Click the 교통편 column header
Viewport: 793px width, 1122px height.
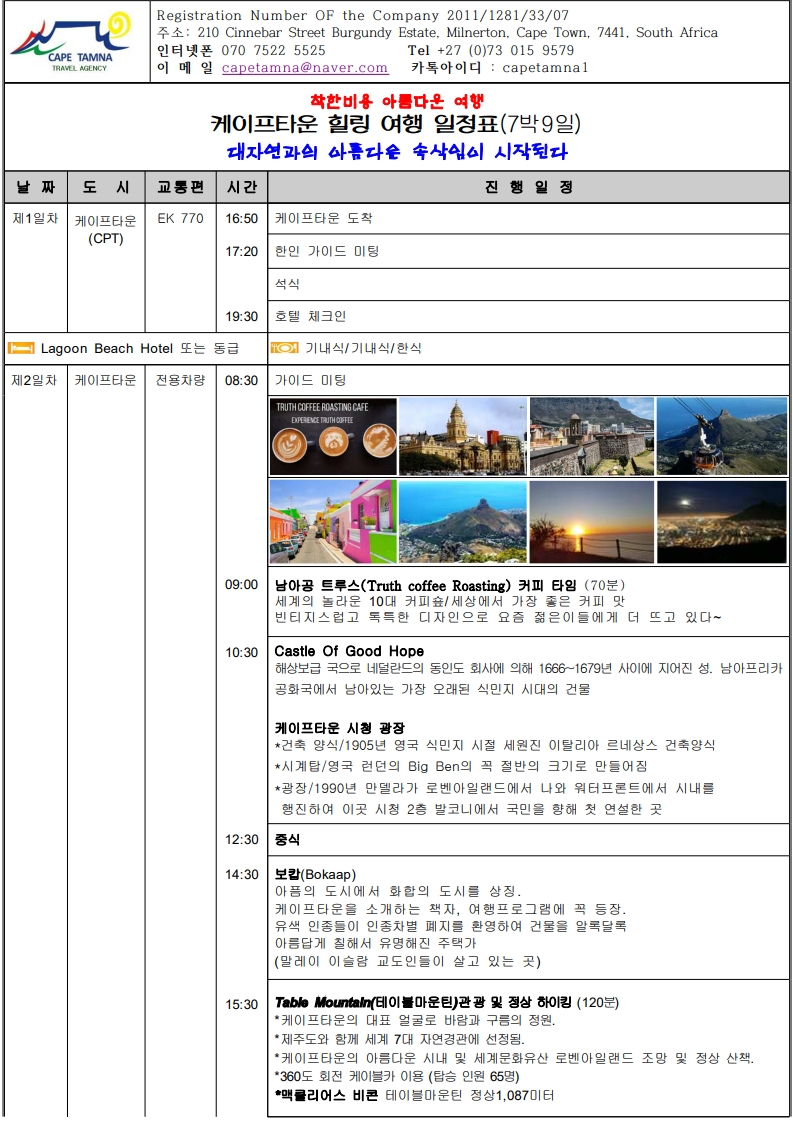(x=181, y=187)
